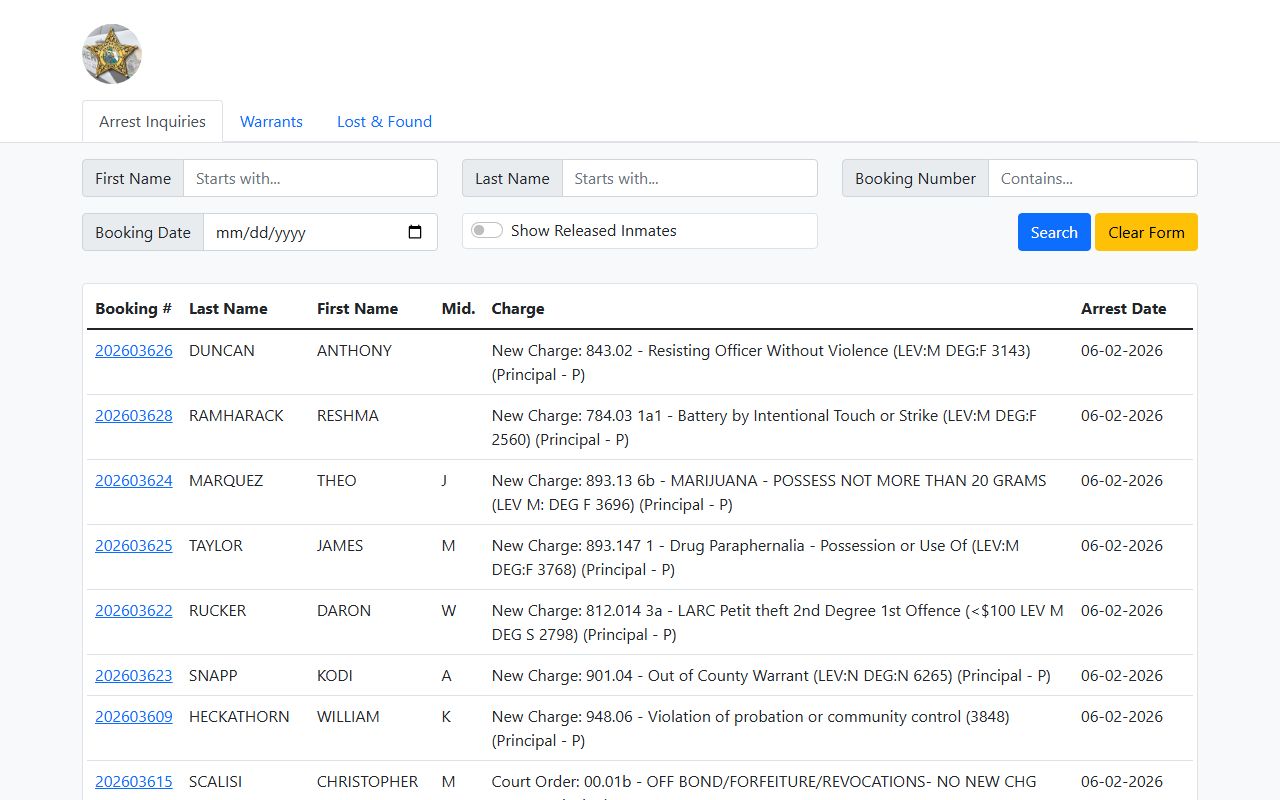Open booking link 202603628
1280x800 pixels.
(x=134, y=415)
